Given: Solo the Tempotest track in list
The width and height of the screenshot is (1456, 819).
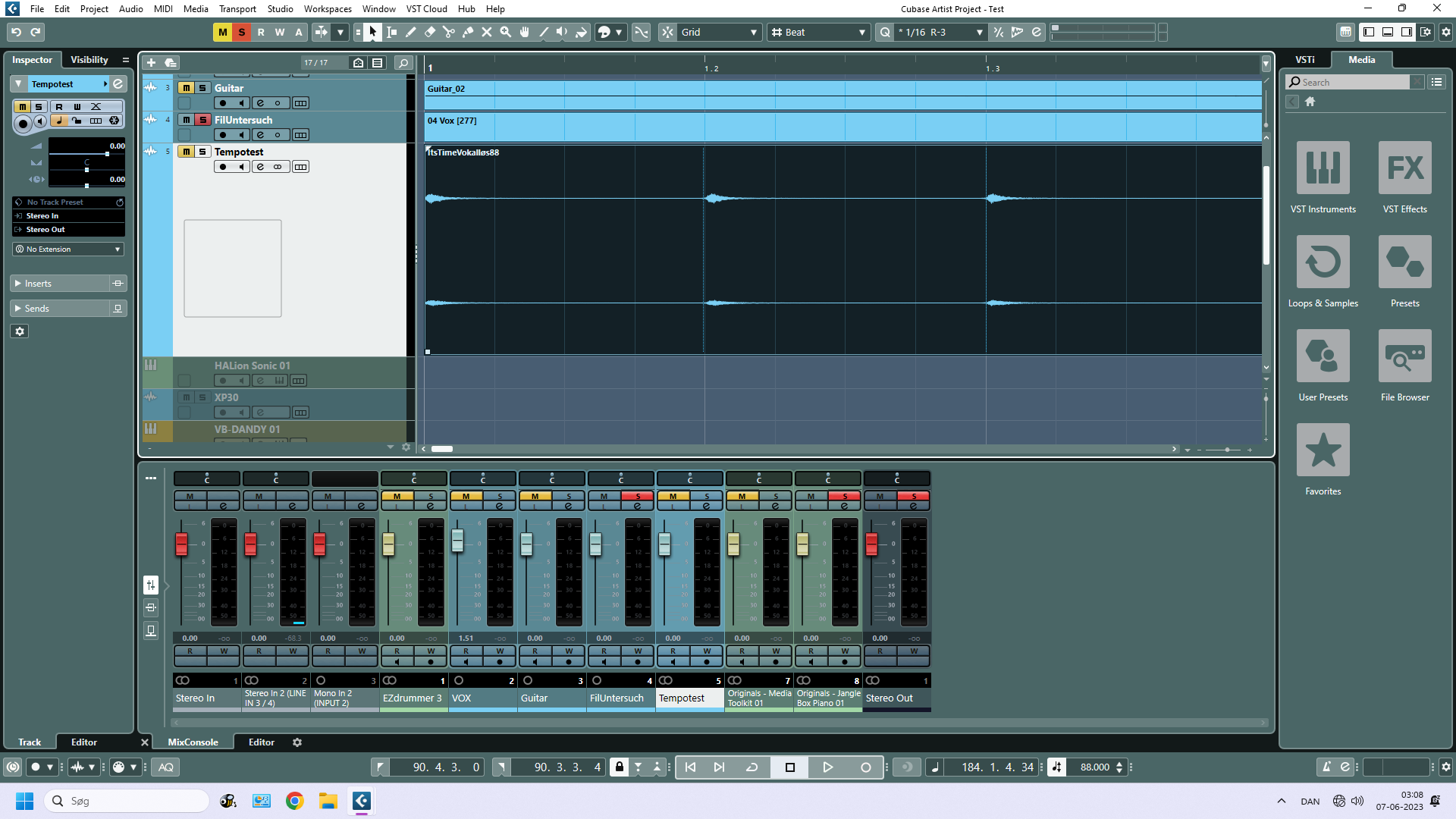Looking at the screenshot, I should 202,152.
